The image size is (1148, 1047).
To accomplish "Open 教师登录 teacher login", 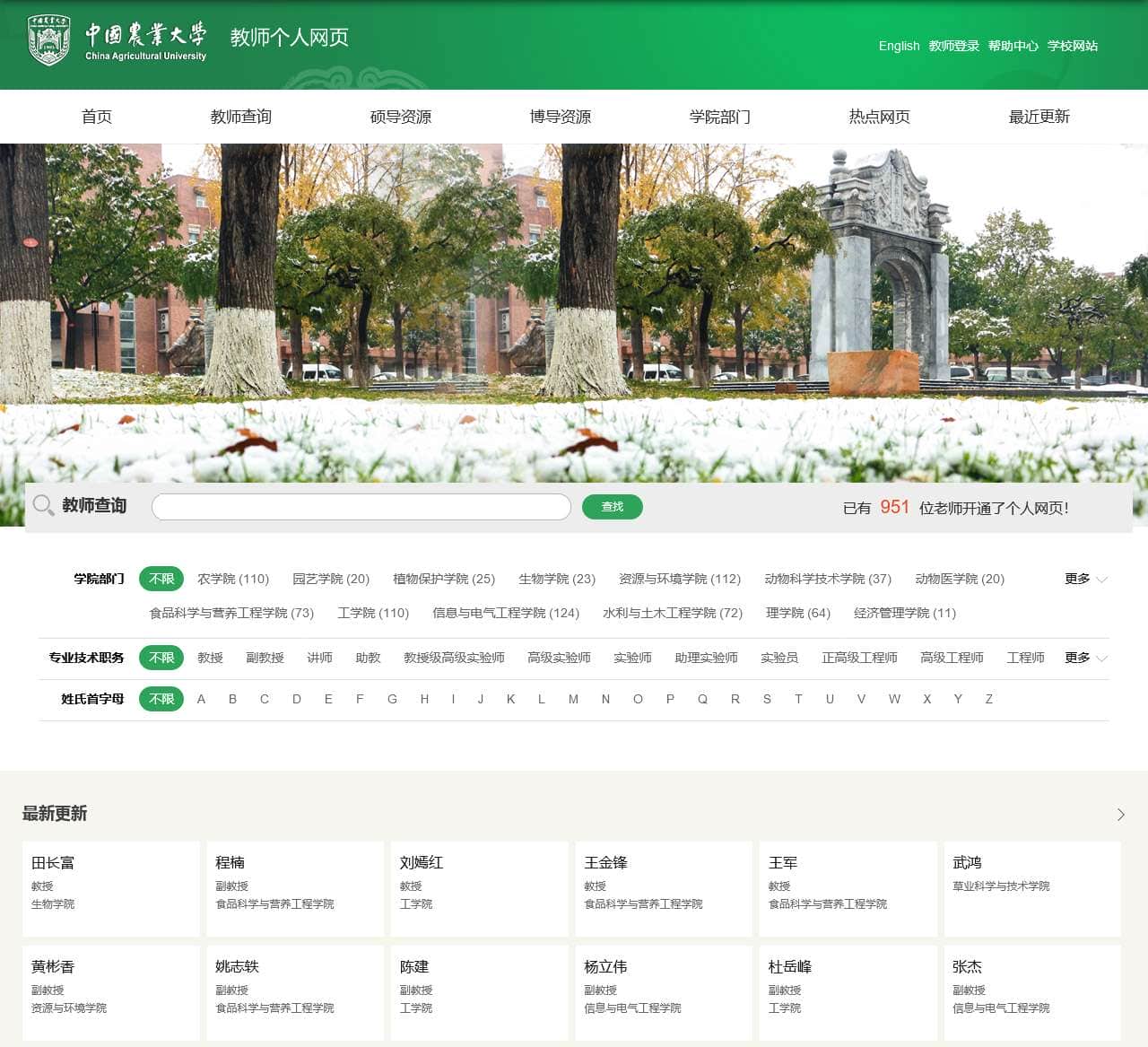I will tap(953, 46).
